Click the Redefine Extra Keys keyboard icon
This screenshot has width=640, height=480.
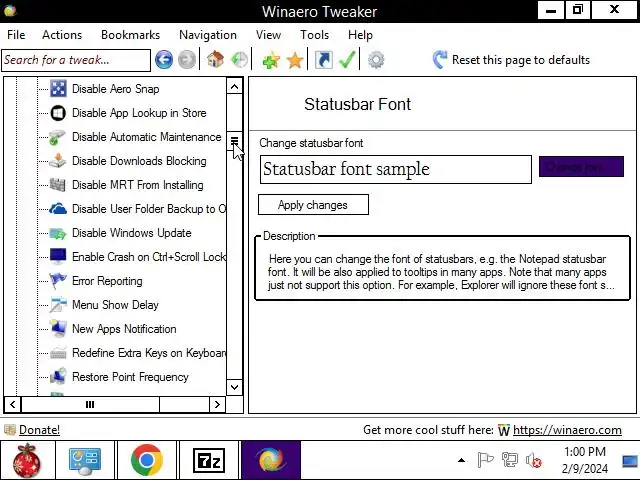tap(58, 353)
